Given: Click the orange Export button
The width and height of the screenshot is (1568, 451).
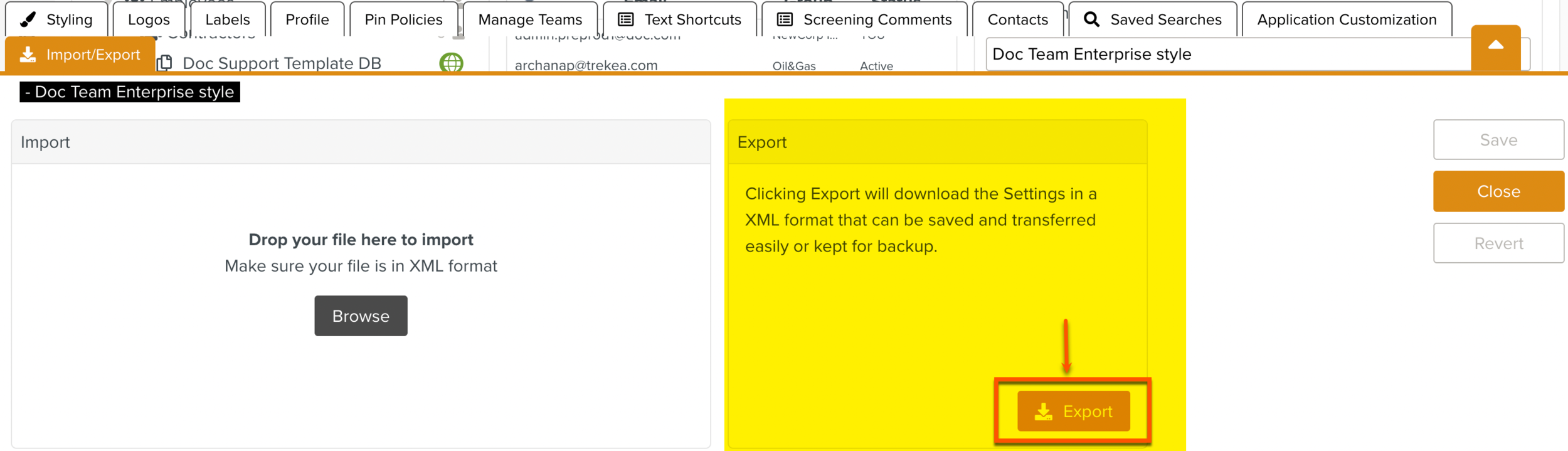Looking at the screenshot, I should [x=1073, y=411].
